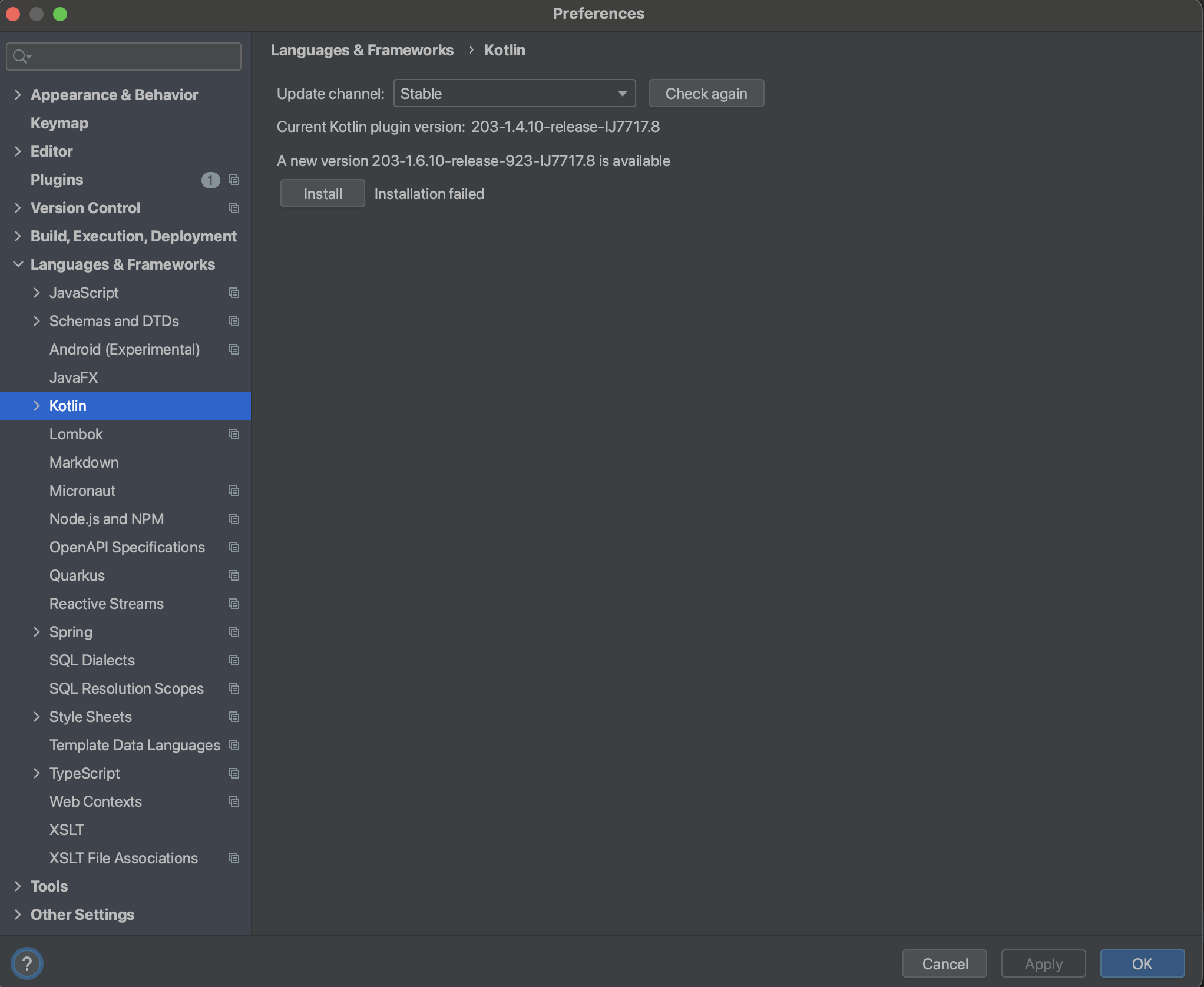Click project settings icon beside Version Control
The image size is (1204, 987).
[x=234, y=208]
